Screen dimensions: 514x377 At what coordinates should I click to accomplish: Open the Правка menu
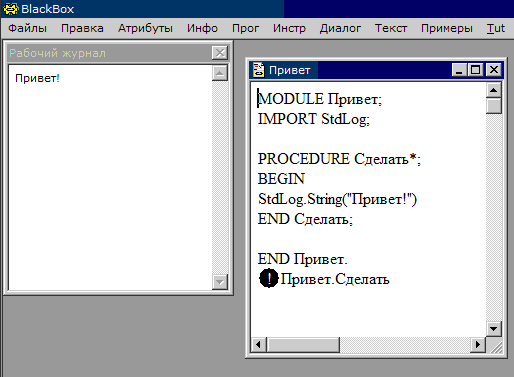82,28
